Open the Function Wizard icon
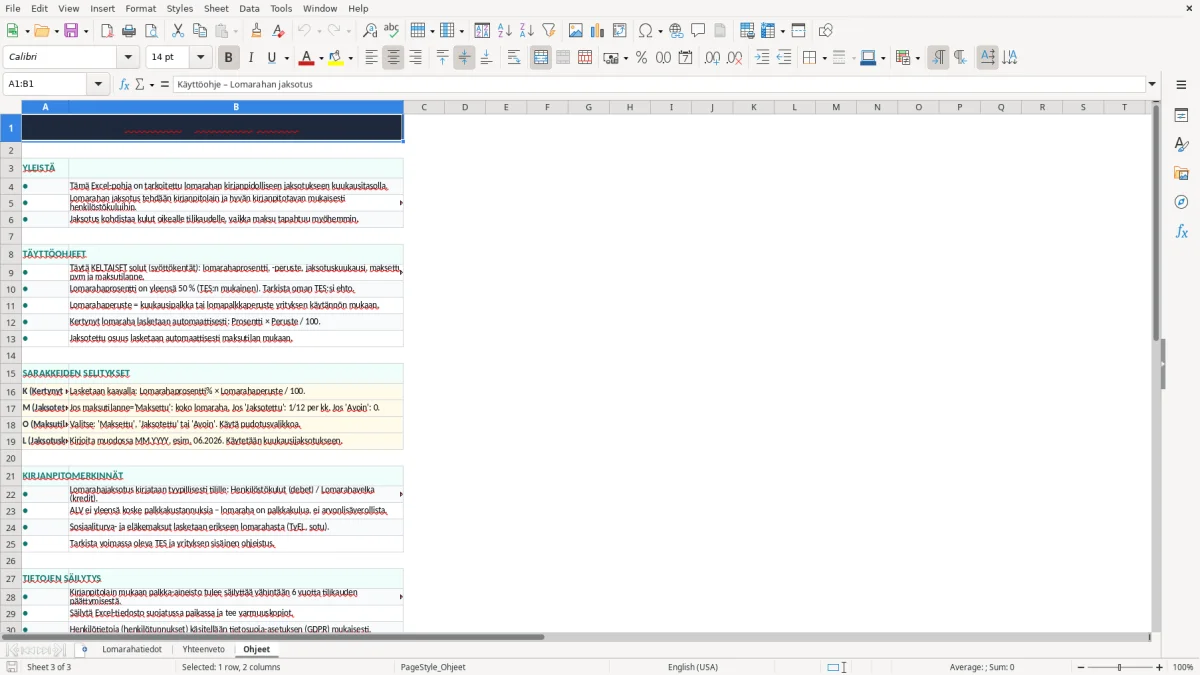Viewport: 1200px width, 675px height. click(x=124, y=84)
